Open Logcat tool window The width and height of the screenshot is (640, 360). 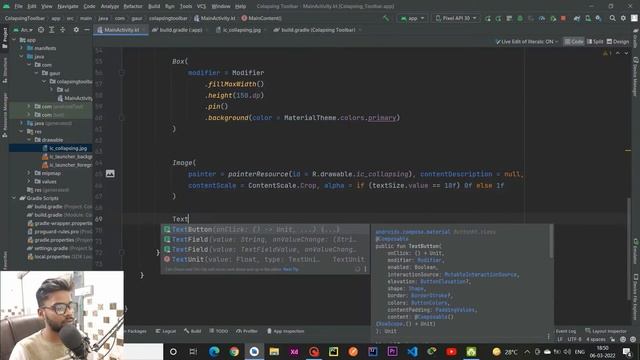tap(166, 331)
